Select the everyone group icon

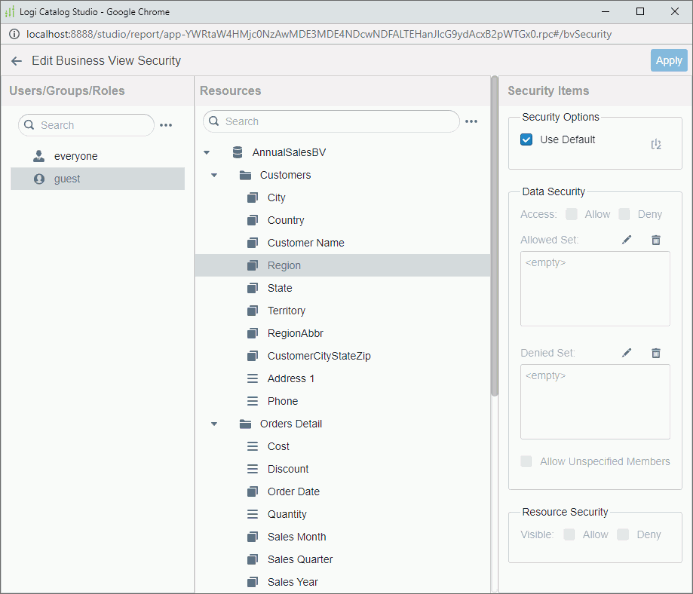point(39,156)
